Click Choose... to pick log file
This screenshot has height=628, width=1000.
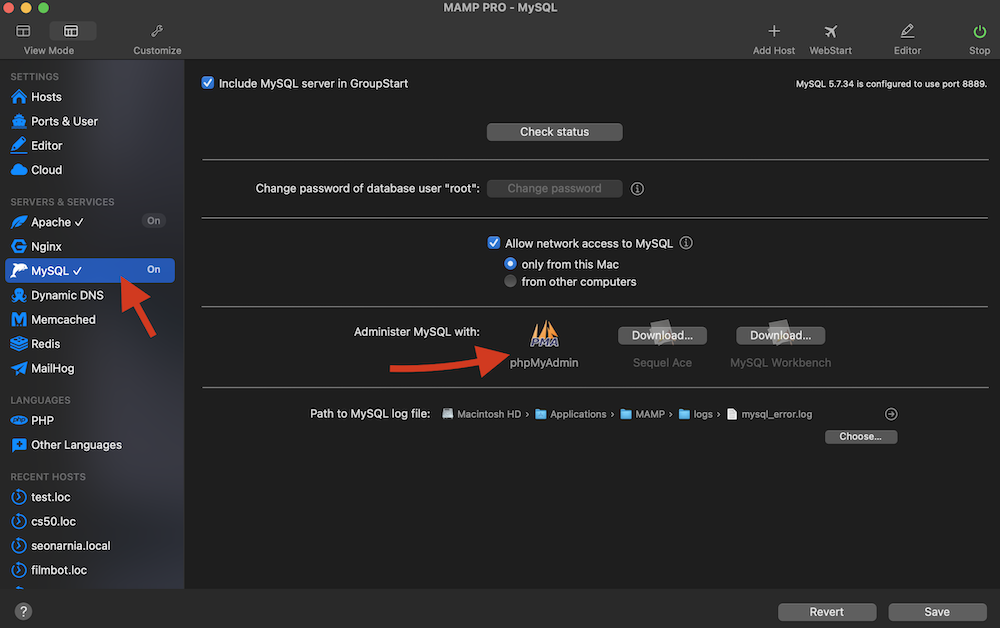(x=860, y=437)
